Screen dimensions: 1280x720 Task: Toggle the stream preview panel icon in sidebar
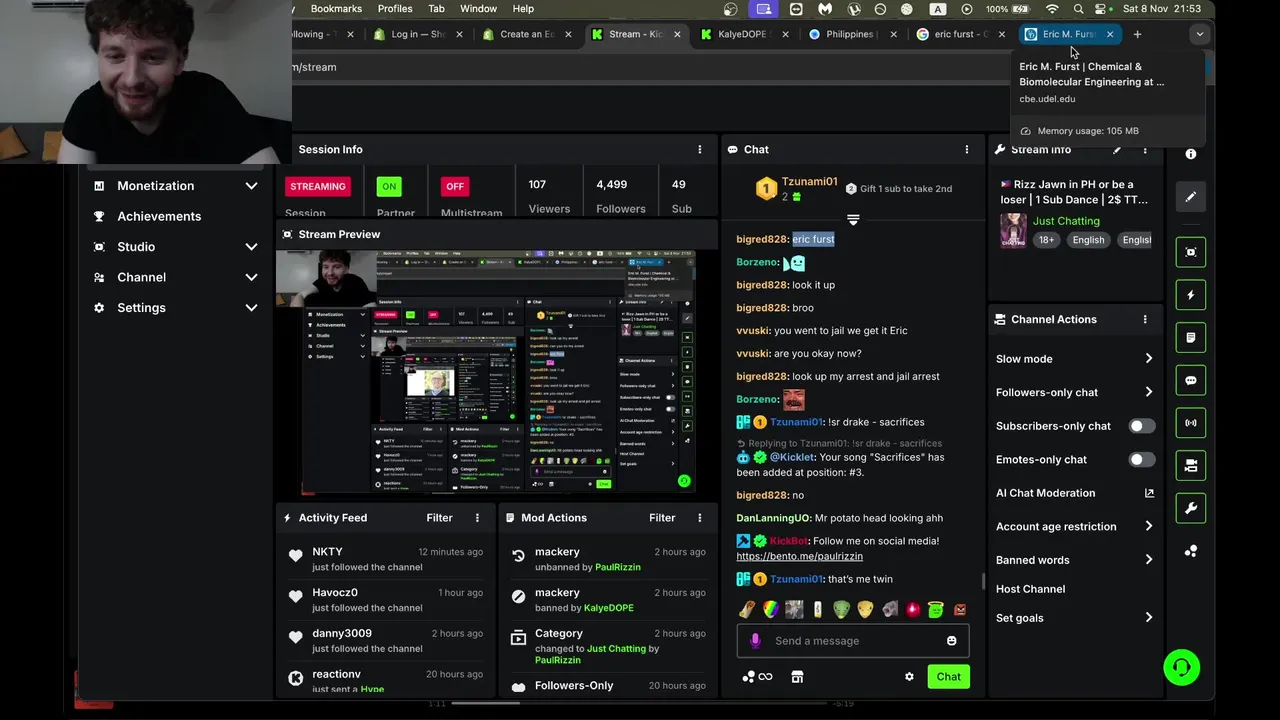coord(1191,252)
